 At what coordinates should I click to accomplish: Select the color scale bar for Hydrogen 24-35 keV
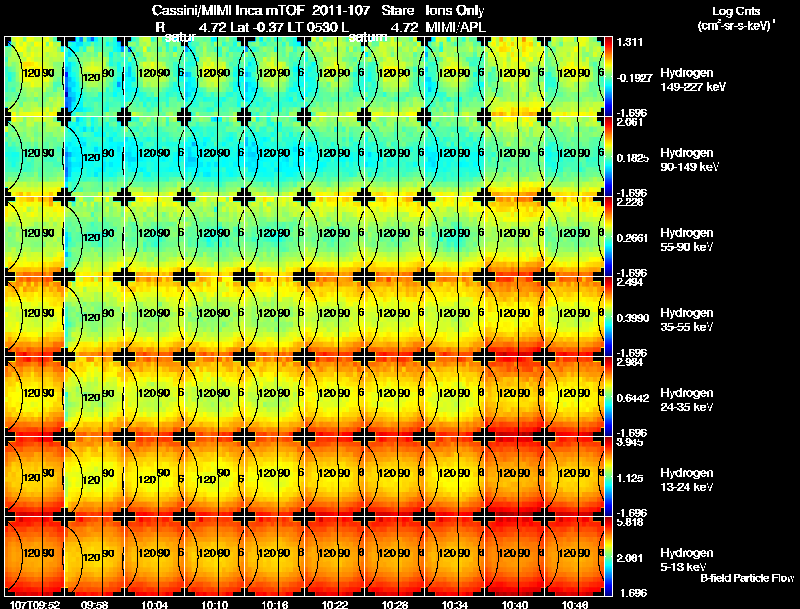click(608, 397)
